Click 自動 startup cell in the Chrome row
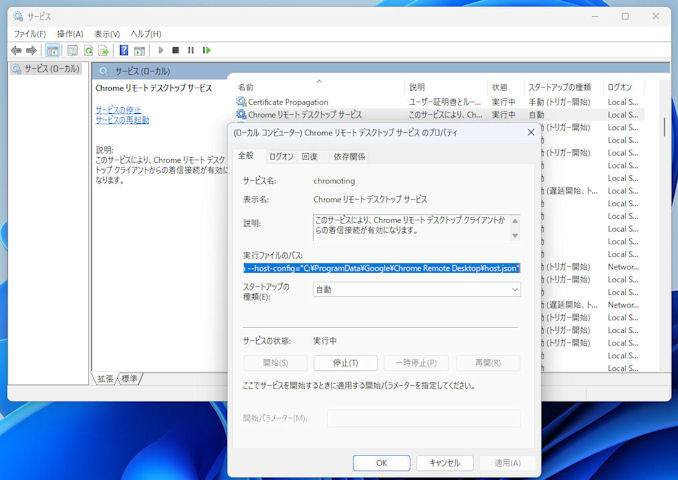Screen dimensions: 678x480 tap(537, 115)
